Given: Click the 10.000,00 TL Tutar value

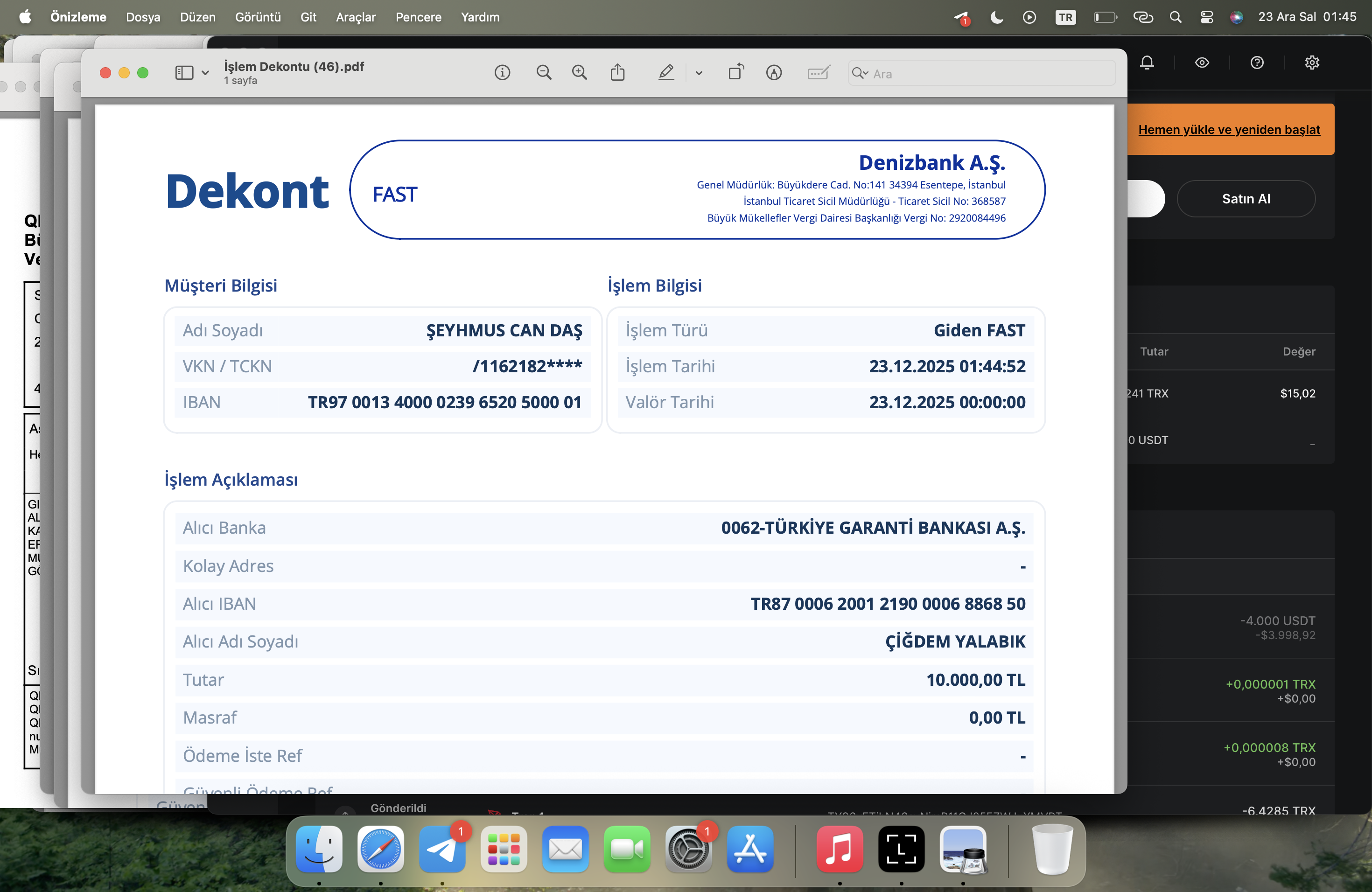Looking at the screenshot, I should click(976, 680).
